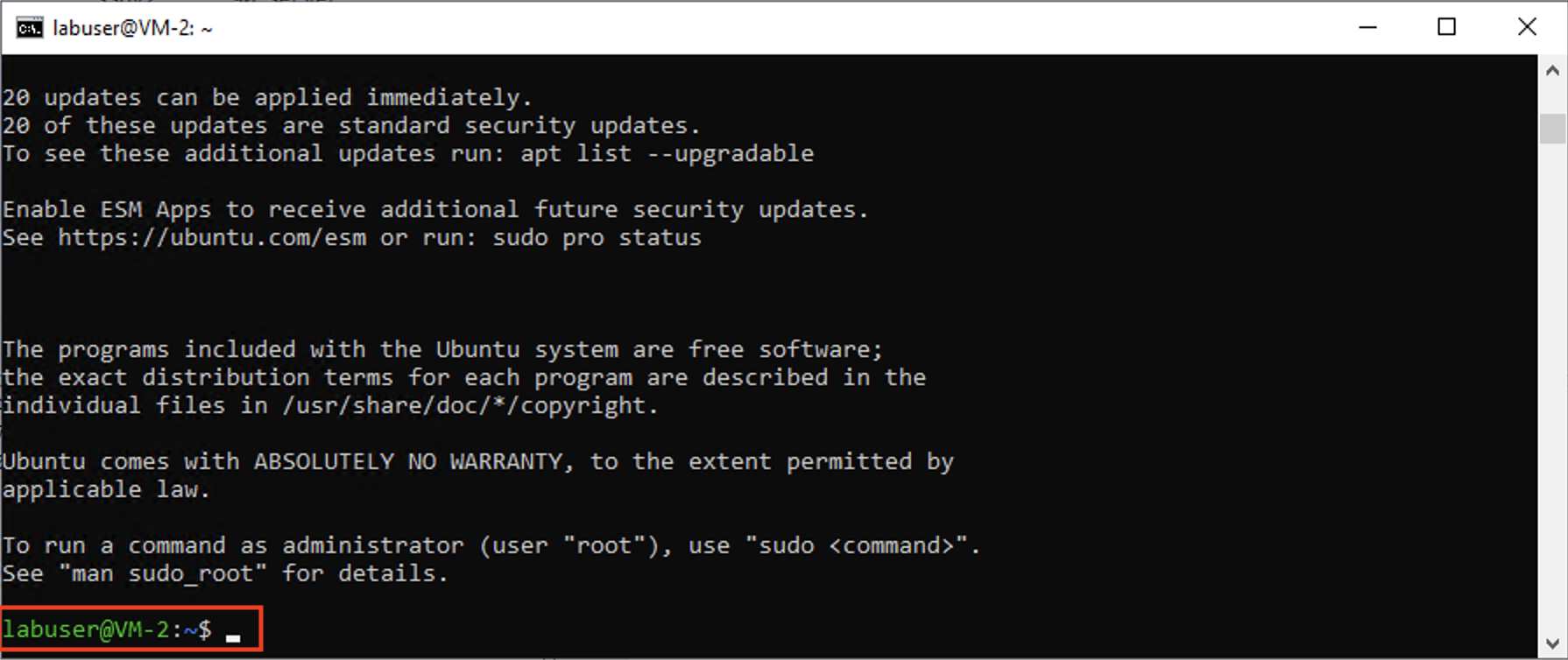Image resolution: width=1568 pixels, height=660 pixels.
Task: Click the Enable ESM Apps message line
Action: pyautogui.click(x=435, y=209)
